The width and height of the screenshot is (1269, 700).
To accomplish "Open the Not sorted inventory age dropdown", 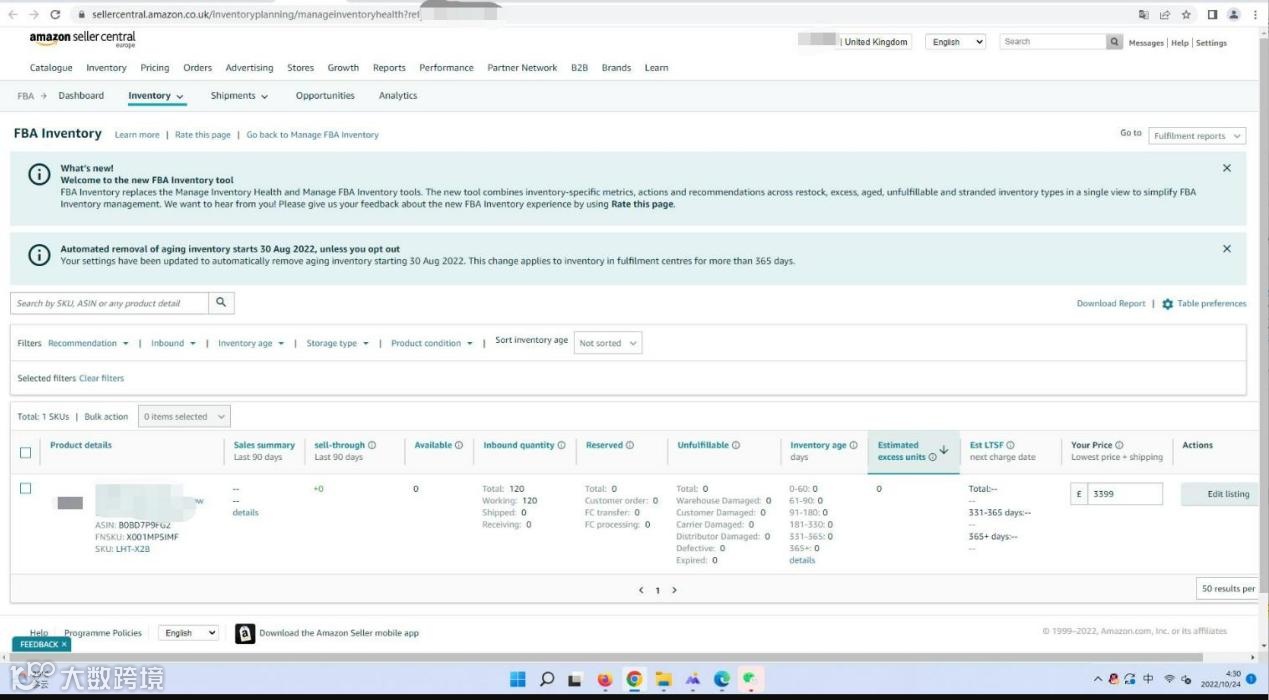I will coord(608,343).
